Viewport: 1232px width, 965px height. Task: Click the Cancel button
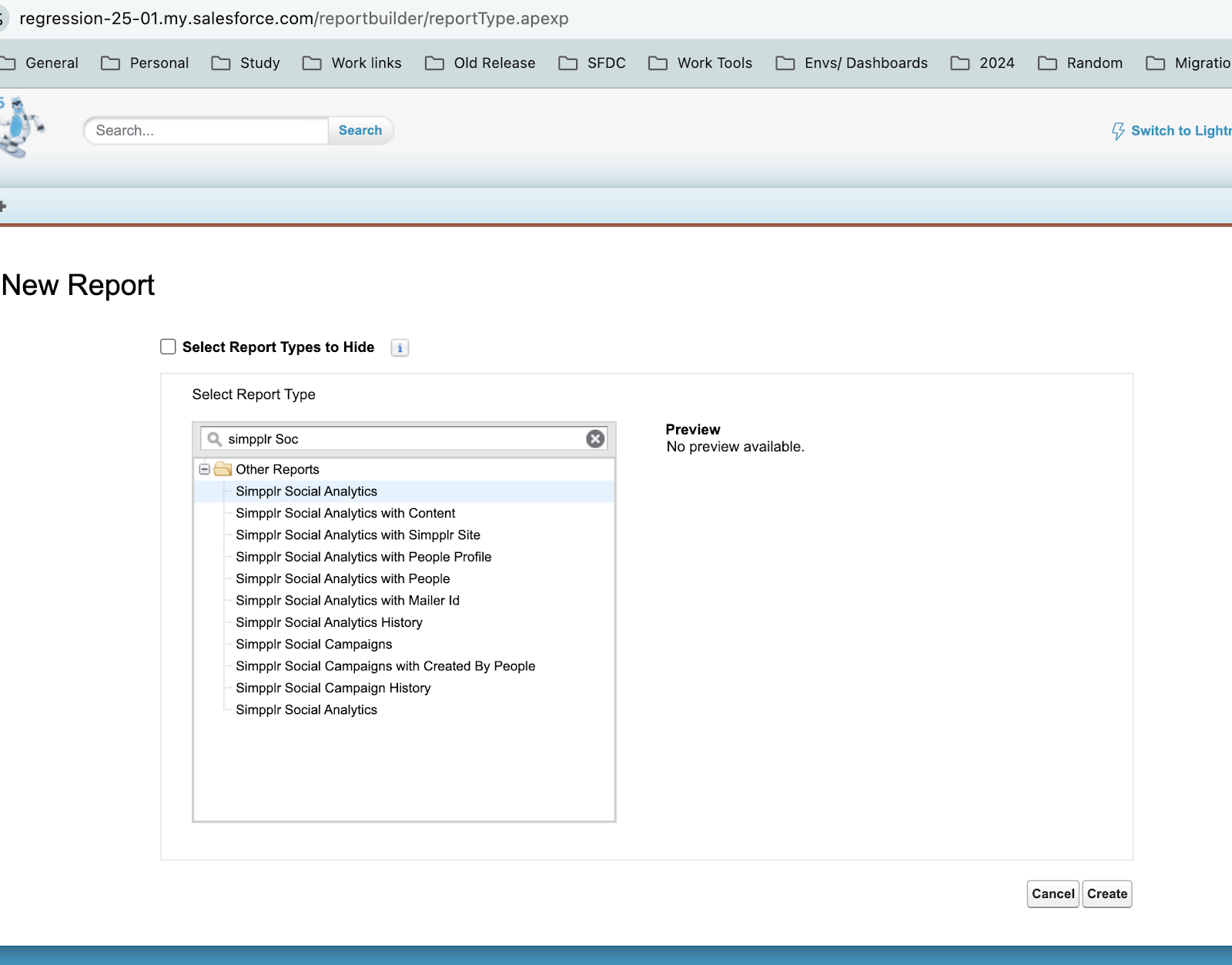pos(1053,894)
